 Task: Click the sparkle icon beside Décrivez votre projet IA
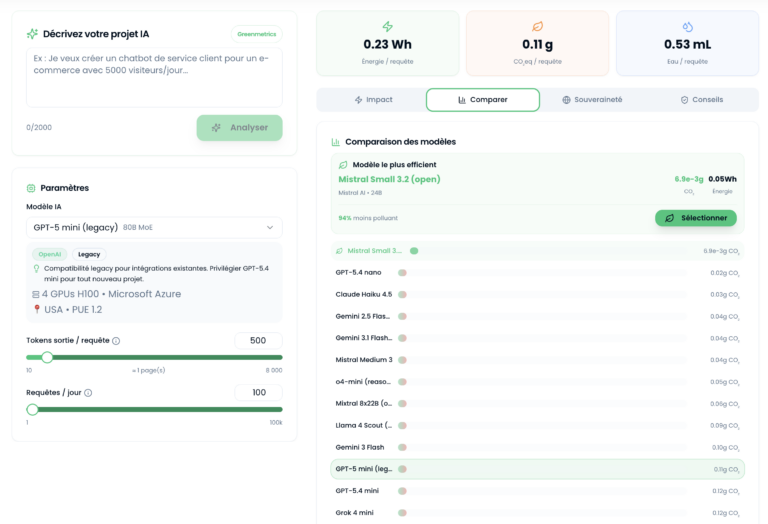32,34
